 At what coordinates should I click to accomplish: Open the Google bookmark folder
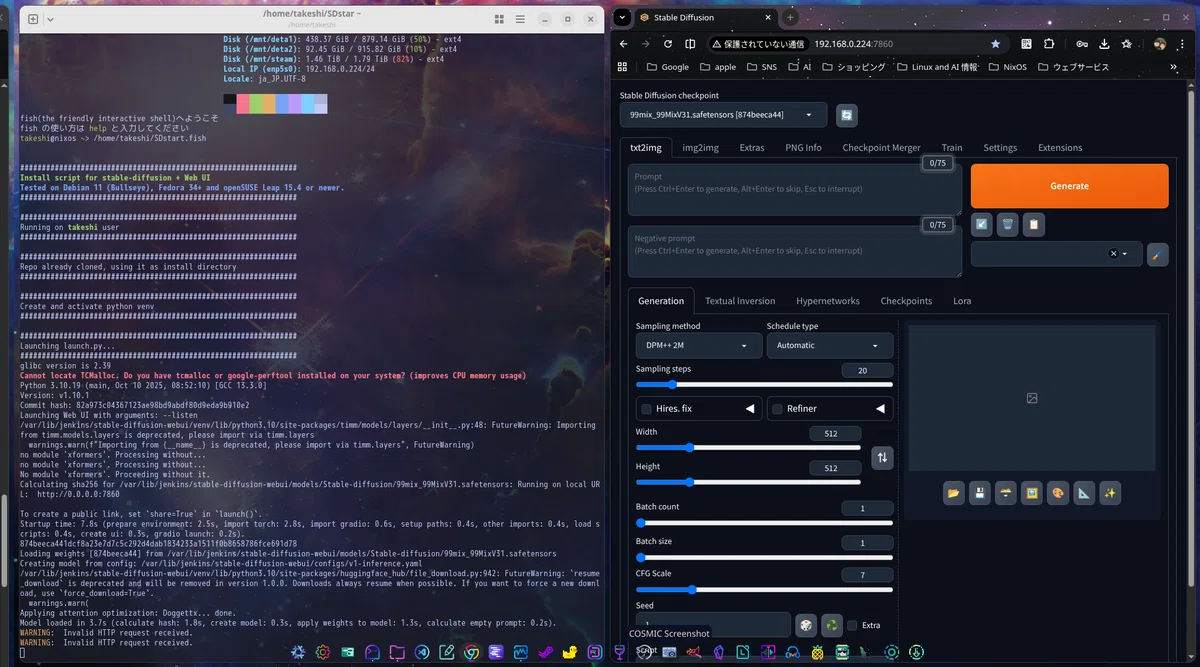[x=668, y=67]
